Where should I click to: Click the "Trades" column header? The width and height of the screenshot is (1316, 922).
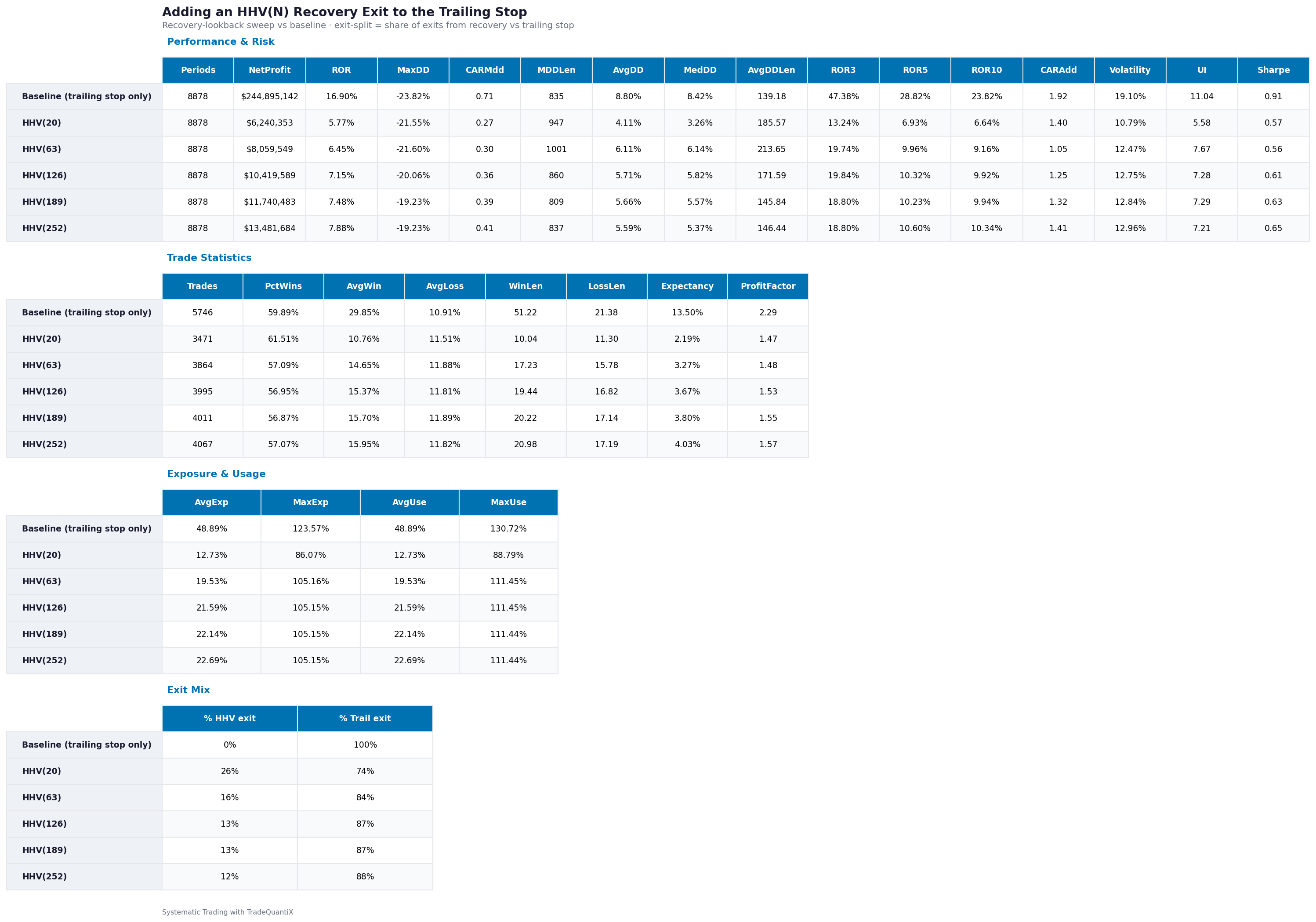pos(202,286)
